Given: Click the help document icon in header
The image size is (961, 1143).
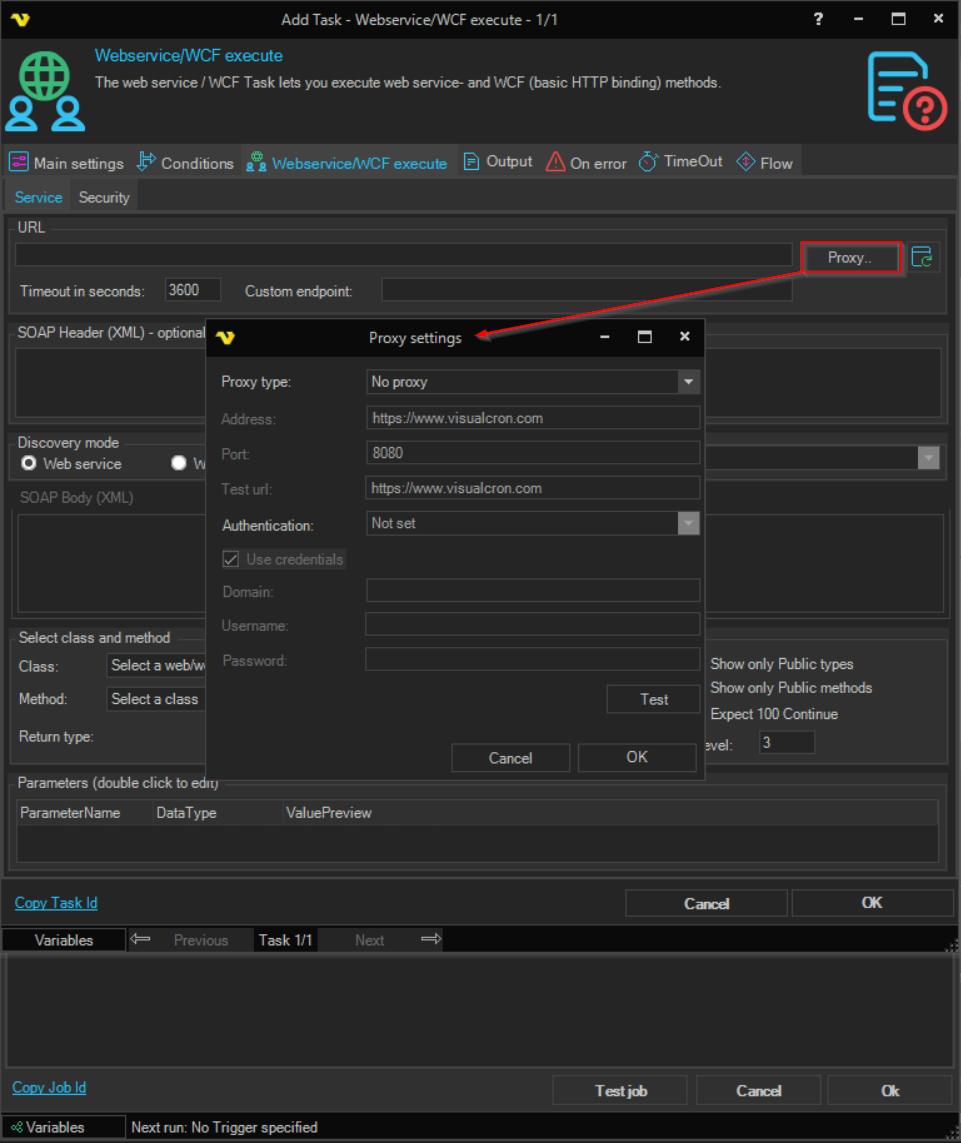Looking at the screenshot, I should tap(905, 90).
